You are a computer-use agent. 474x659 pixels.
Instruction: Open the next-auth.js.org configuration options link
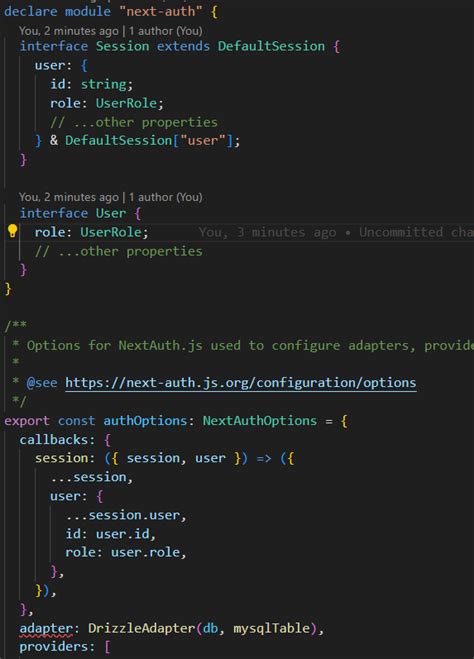241,382
